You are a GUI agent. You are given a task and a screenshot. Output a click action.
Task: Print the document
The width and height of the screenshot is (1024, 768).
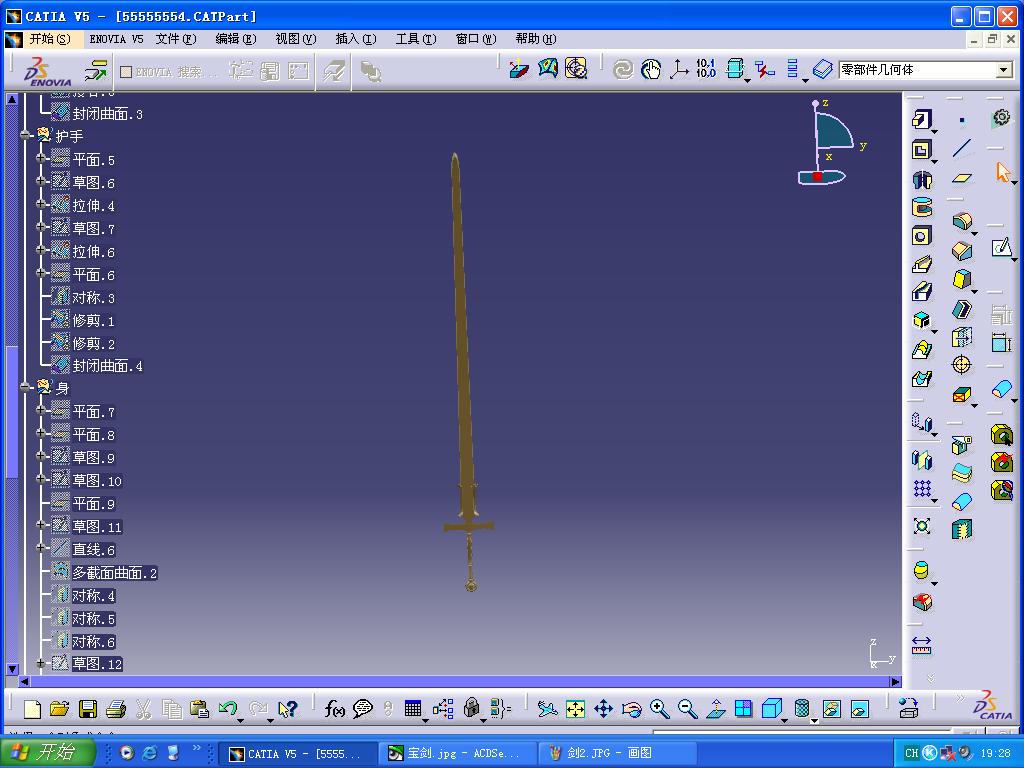pos(116,709)
